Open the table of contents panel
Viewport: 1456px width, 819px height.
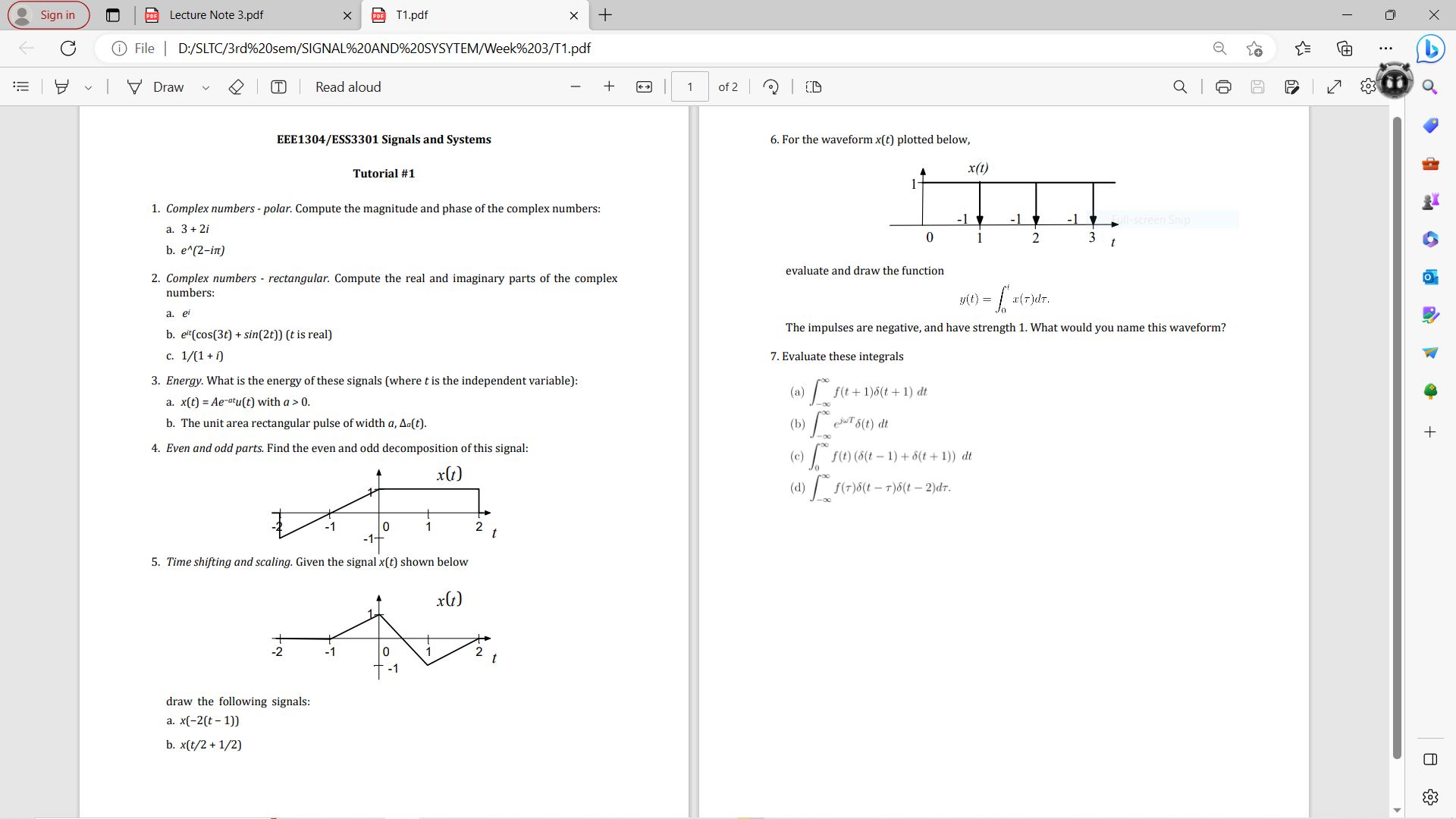click(20, 86)
